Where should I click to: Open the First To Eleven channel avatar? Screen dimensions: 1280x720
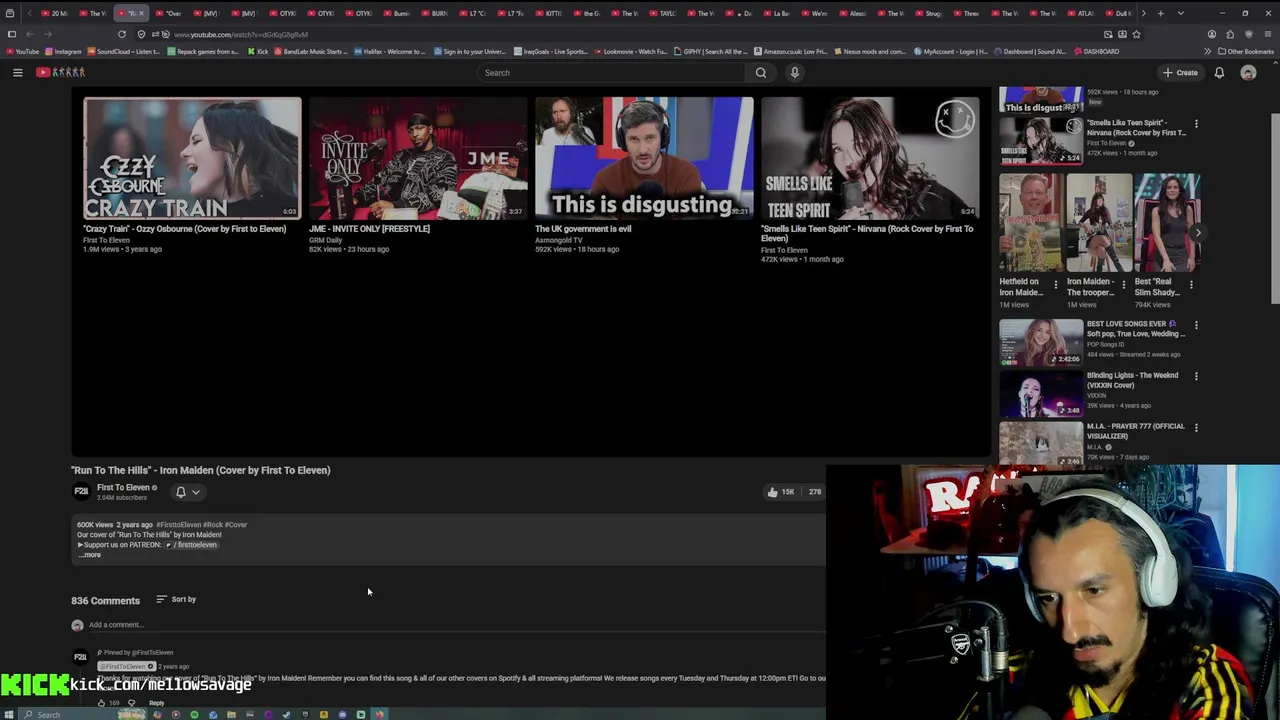coord(80,491)
